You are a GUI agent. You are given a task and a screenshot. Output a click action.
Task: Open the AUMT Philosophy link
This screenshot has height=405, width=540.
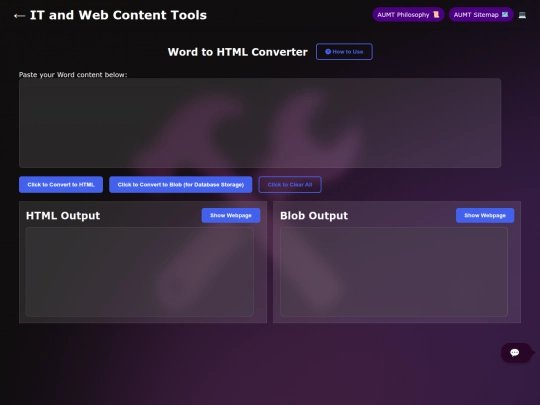408,15
